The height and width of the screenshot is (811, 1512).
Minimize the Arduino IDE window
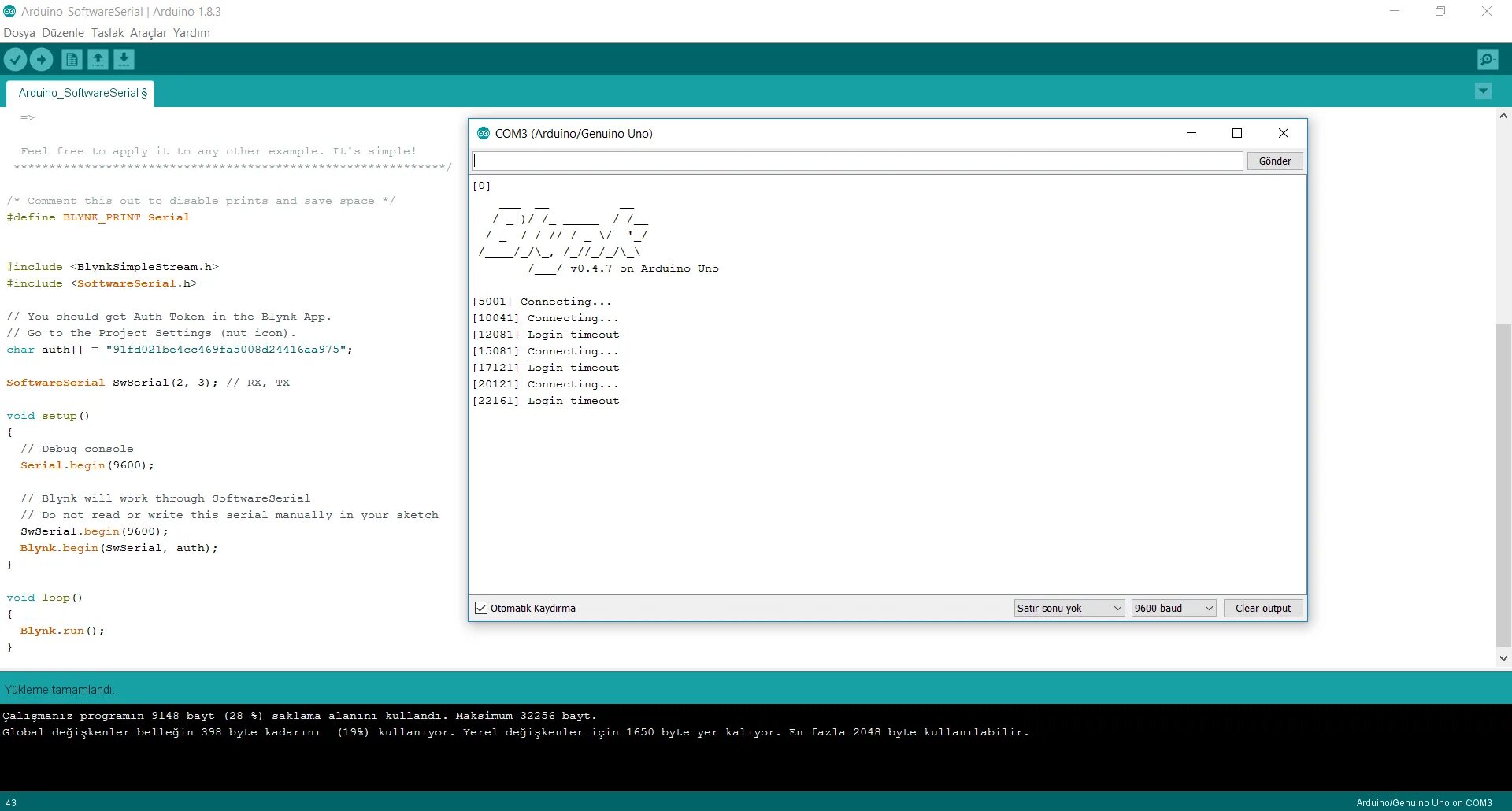pyautogui.click(x=1395, y=11)
